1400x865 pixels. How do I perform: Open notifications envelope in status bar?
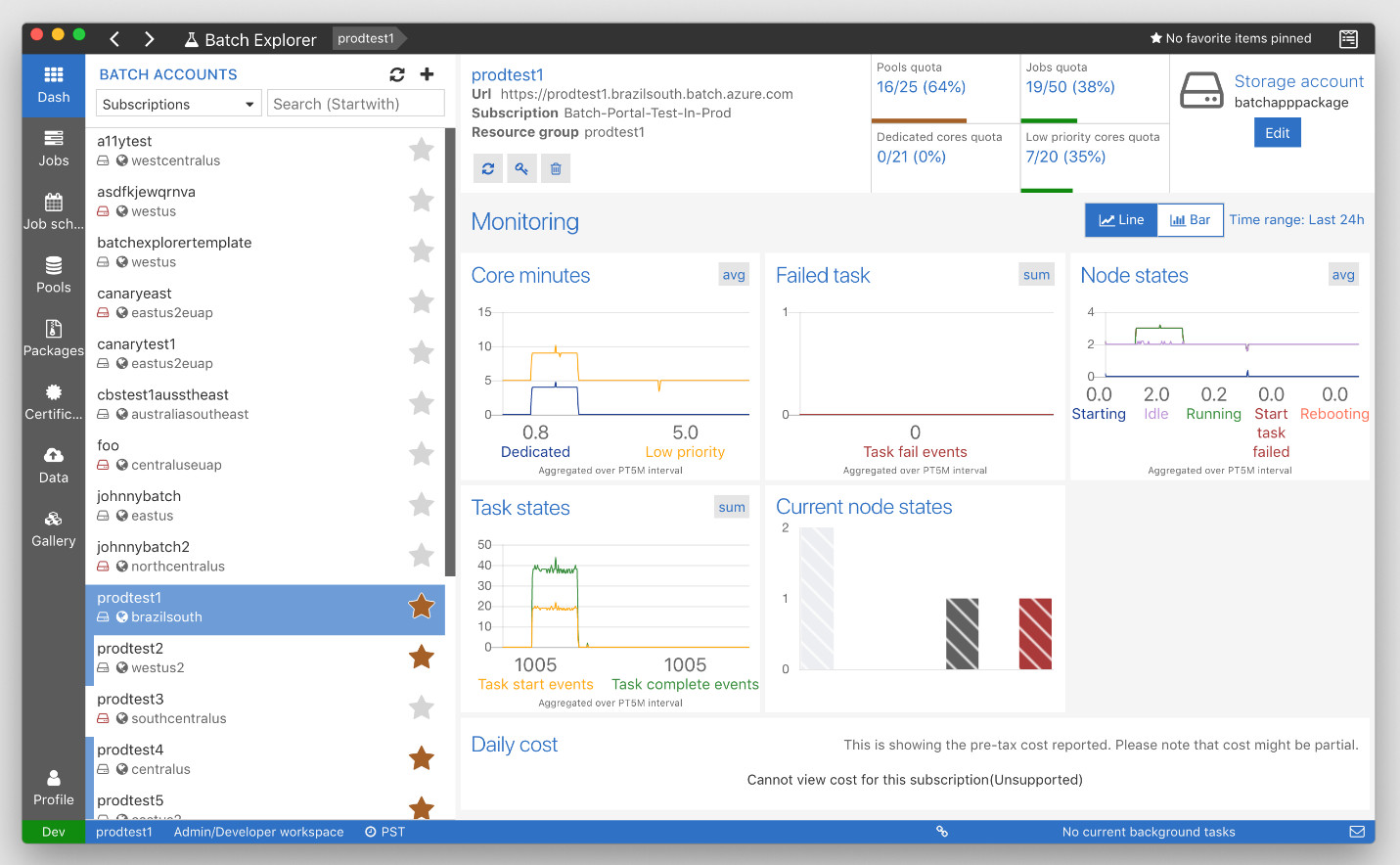click(x=1357, y=832)
